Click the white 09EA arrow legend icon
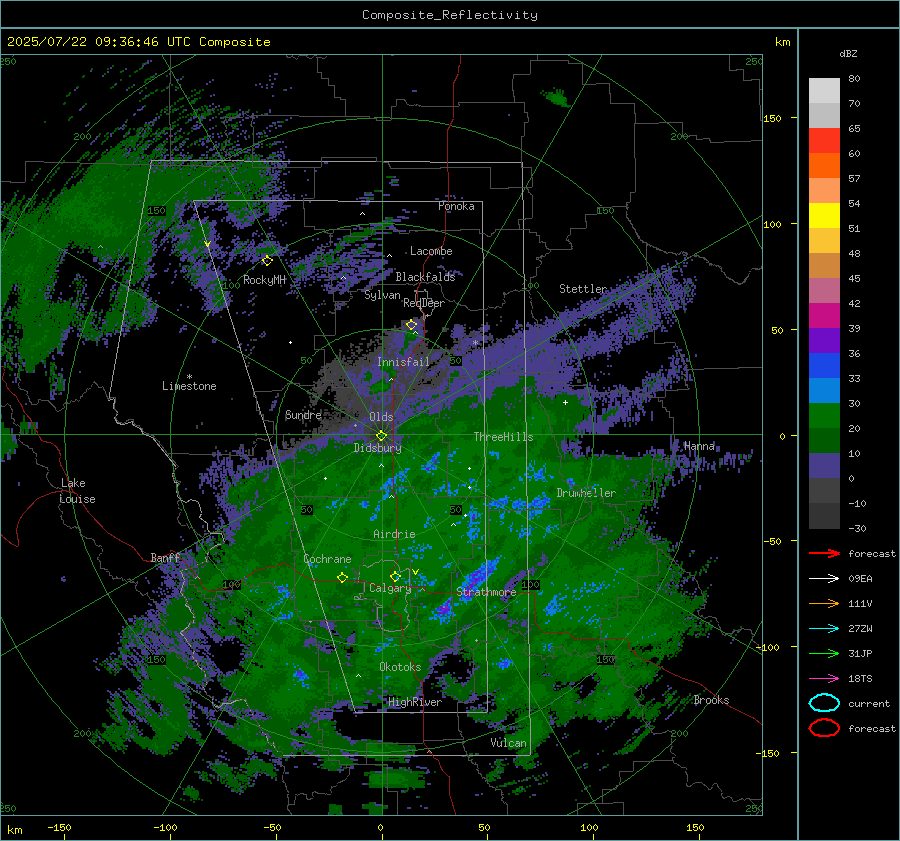 click(x=824, y=579)
